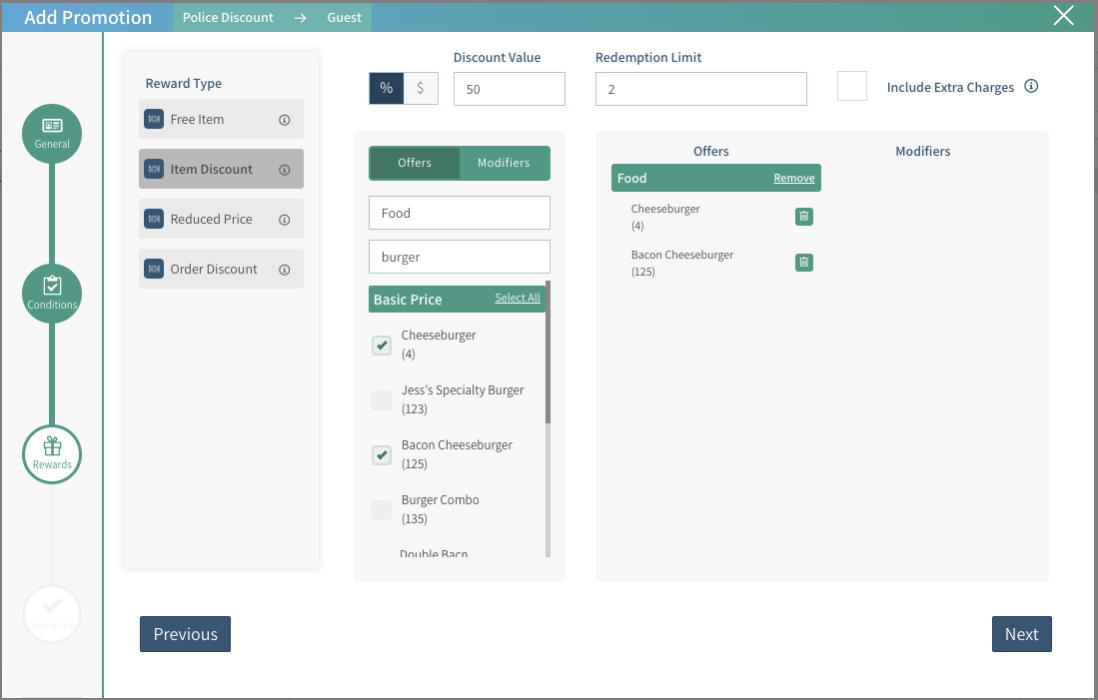Switch discount type to dollar amount
Image resolution: width=1098 pixels, height=700 pixels.
click(420, 89)
